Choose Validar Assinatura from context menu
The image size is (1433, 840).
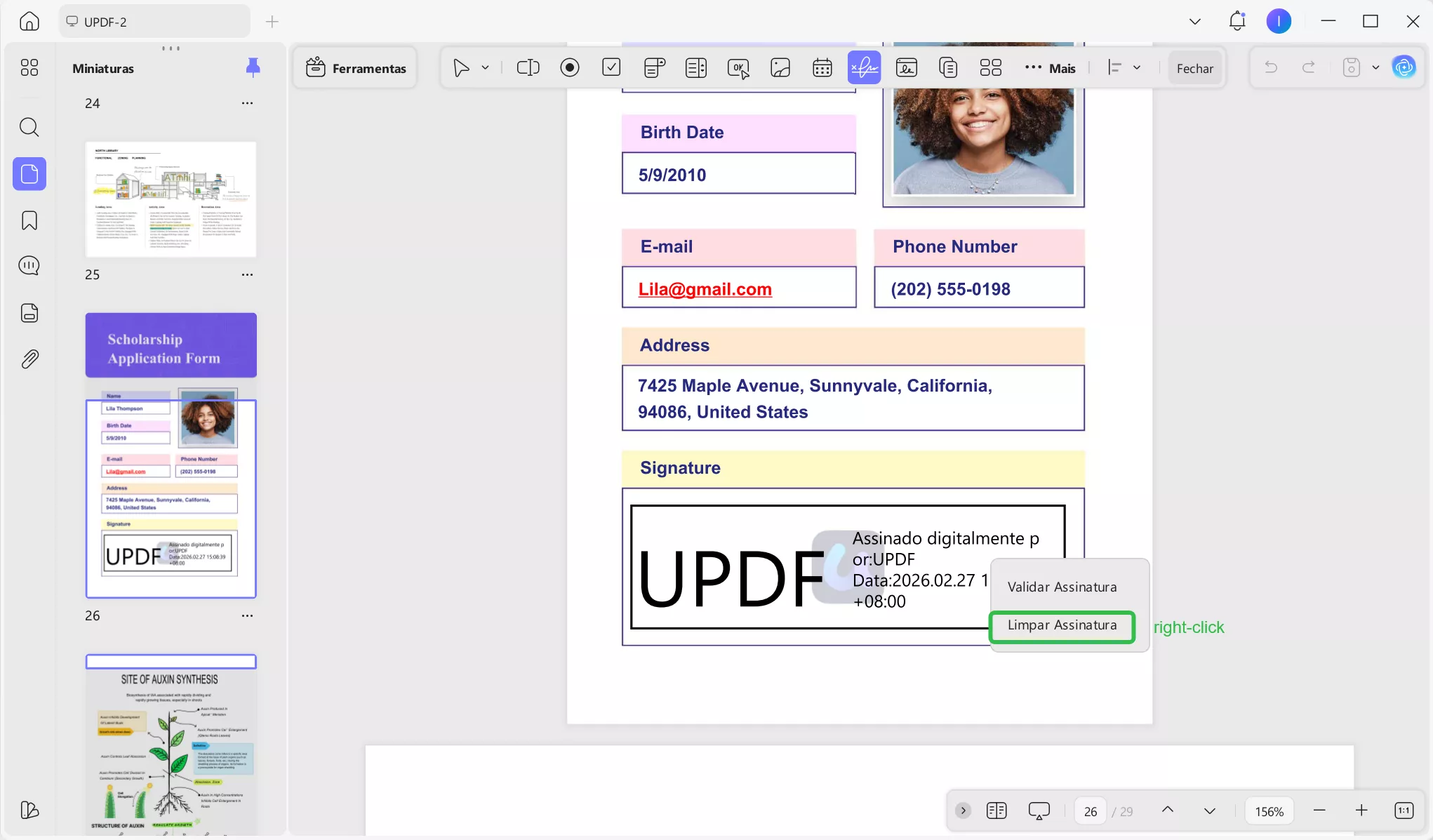pyautogui.click(x=1062, y=587)
